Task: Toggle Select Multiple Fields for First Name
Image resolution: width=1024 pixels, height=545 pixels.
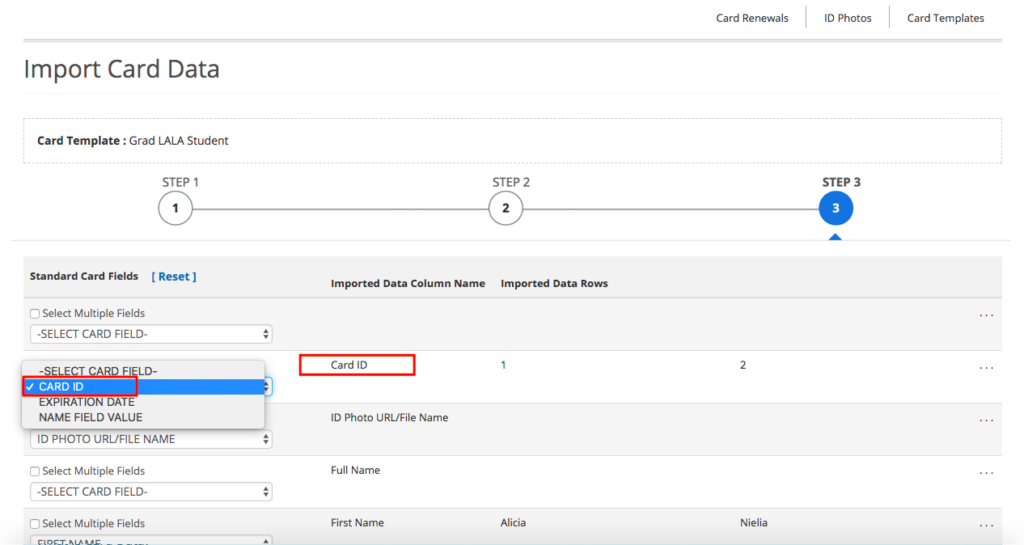Action: click(35, 524)
